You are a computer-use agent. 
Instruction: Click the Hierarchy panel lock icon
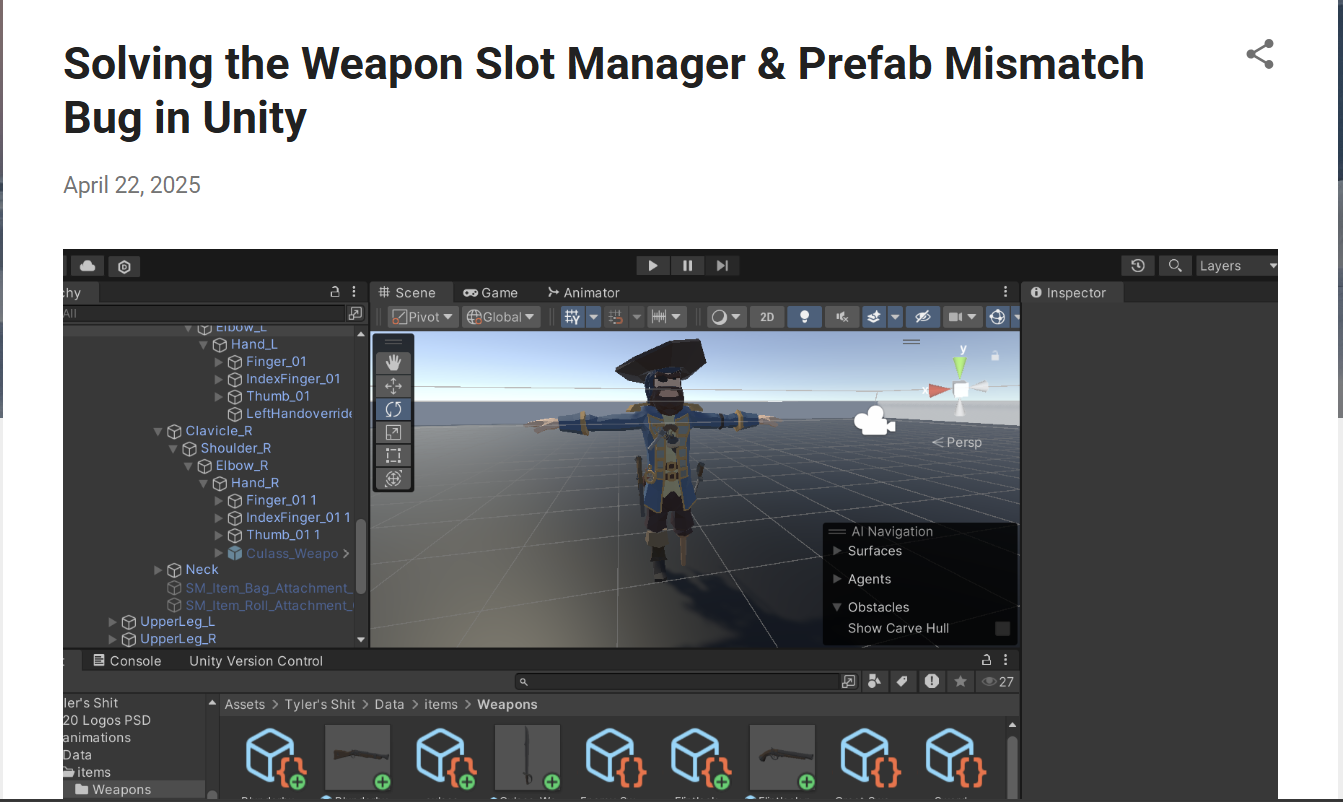[335, 292]
